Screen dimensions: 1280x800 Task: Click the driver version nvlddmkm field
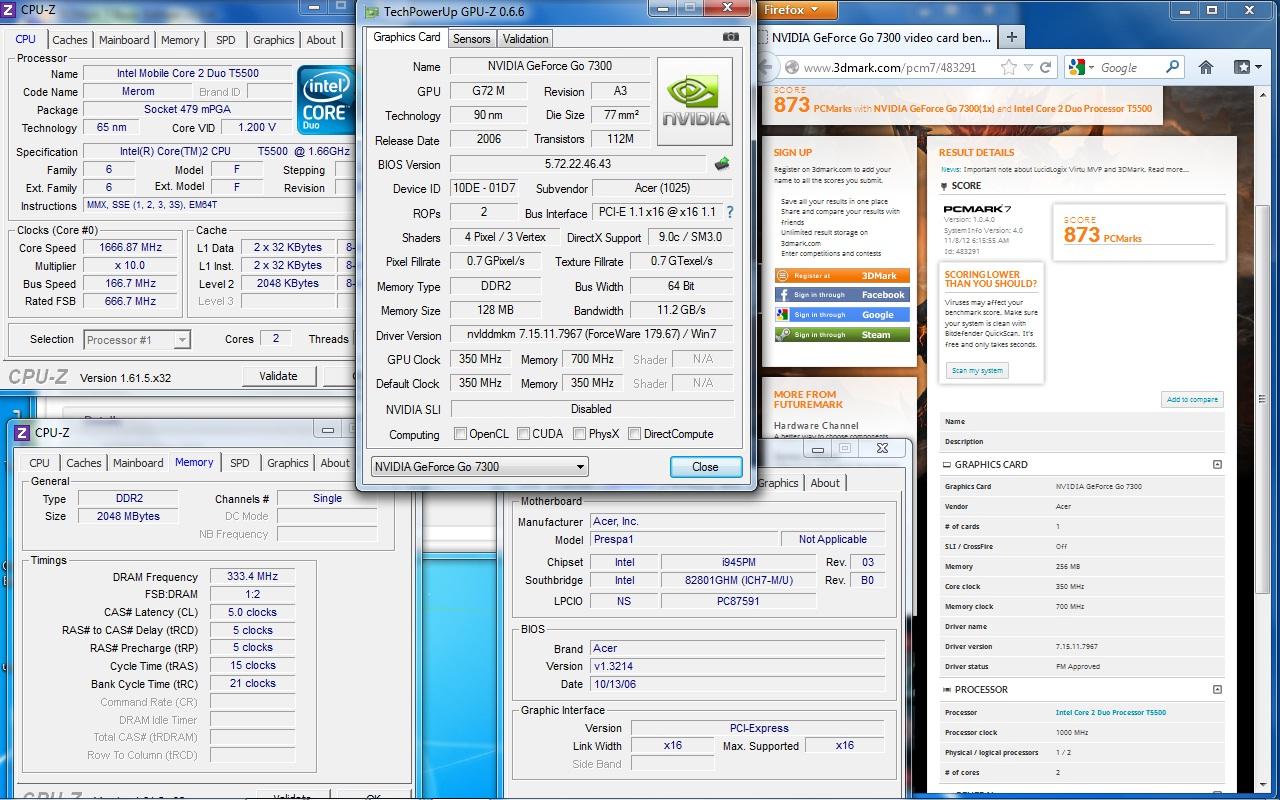(x=591, y=335)
